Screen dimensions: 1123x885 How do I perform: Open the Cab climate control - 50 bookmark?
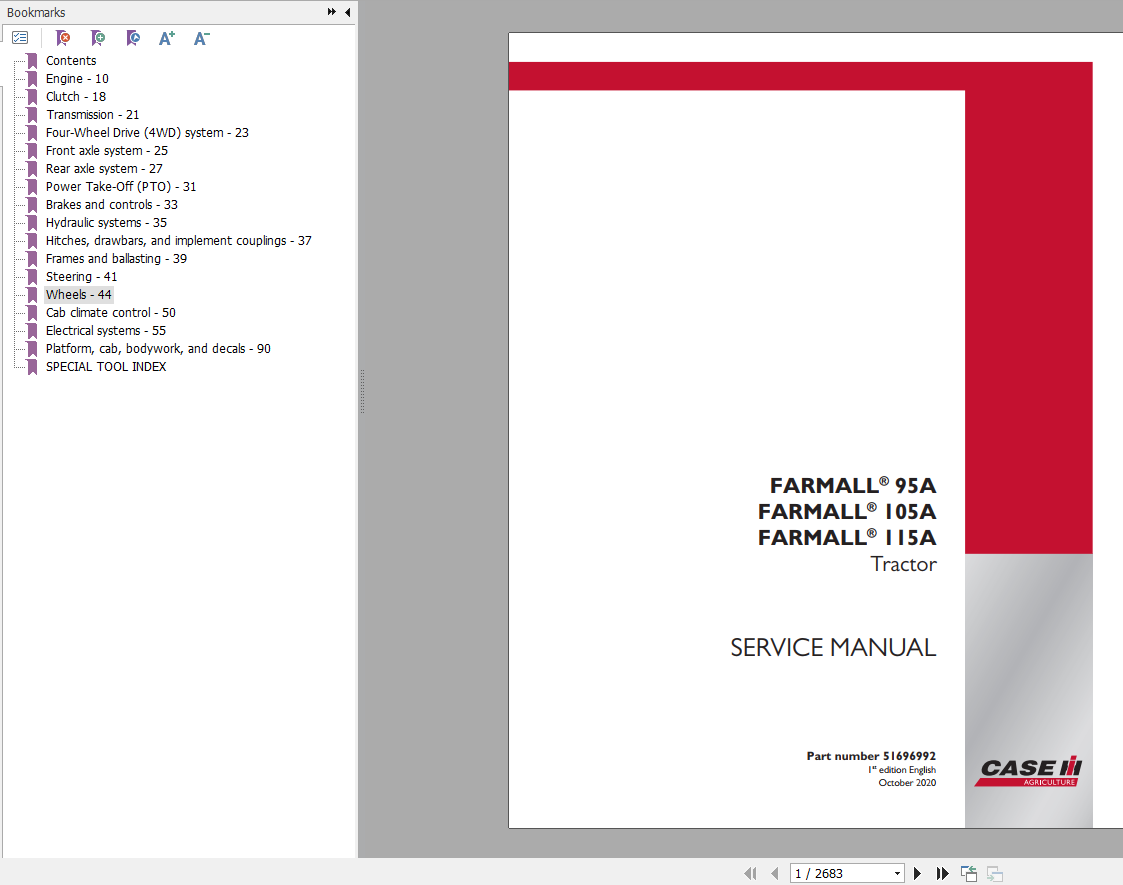point(111,312)
